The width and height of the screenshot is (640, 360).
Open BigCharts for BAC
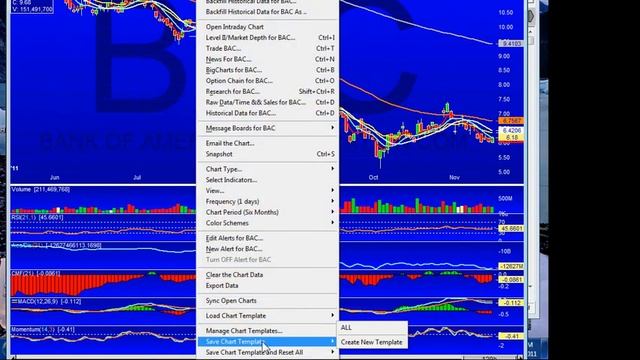[268, 70]
